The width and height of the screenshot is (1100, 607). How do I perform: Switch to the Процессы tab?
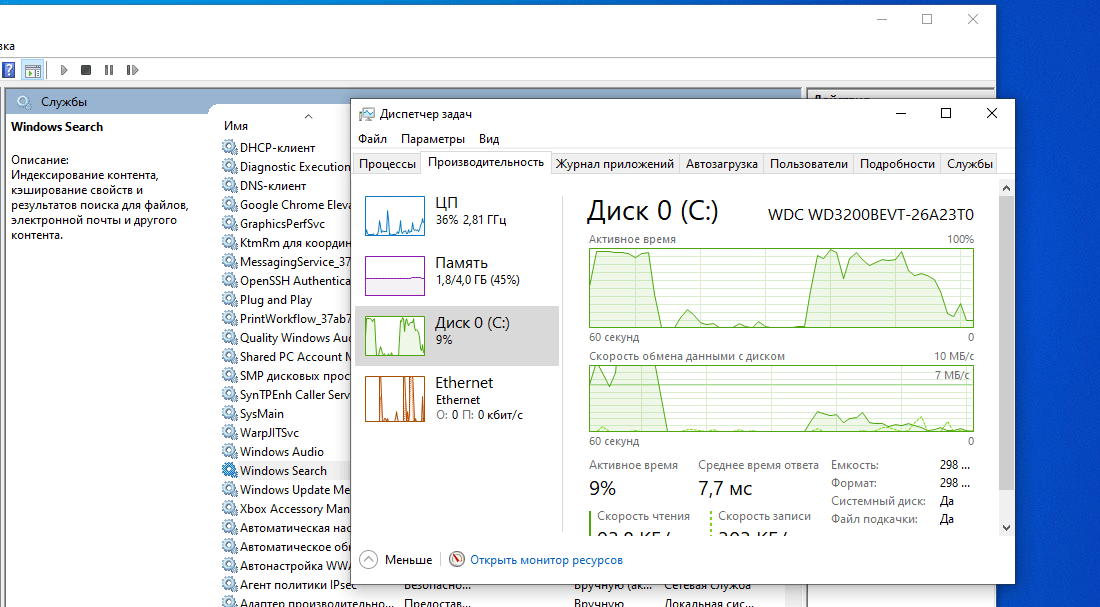(387, 164)
